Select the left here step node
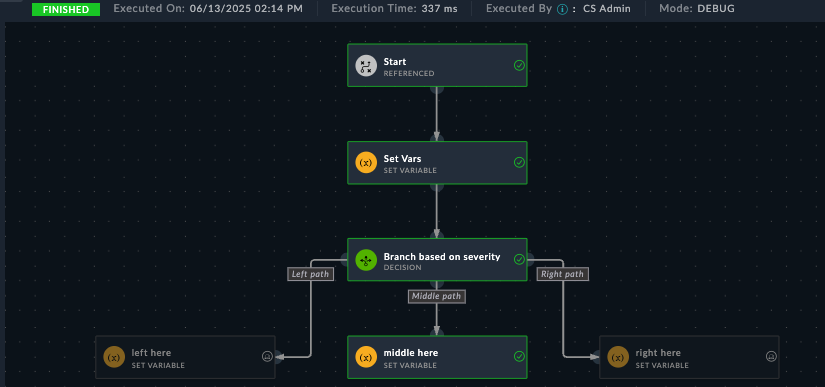 tap(185, 357)
